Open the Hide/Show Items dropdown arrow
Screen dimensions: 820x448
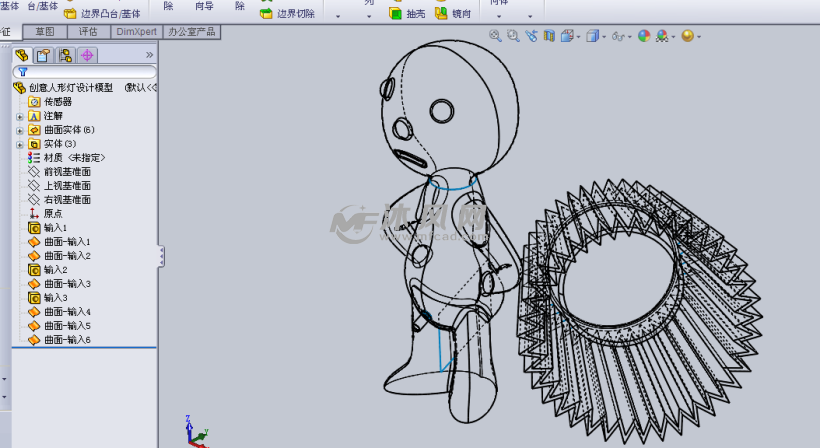coord(630,37)
